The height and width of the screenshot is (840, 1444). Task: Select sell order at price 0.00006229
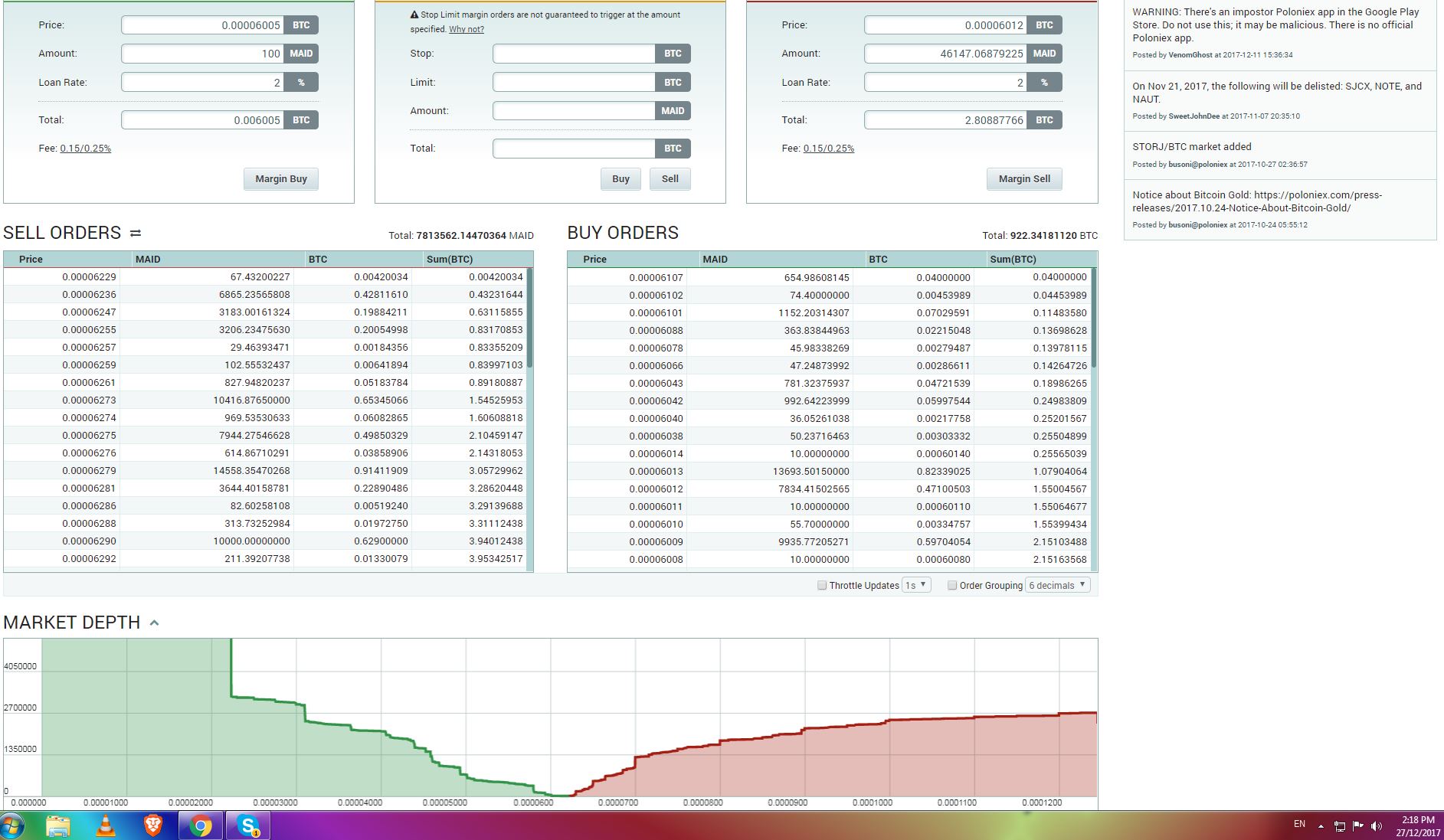[x=265, y=277]
